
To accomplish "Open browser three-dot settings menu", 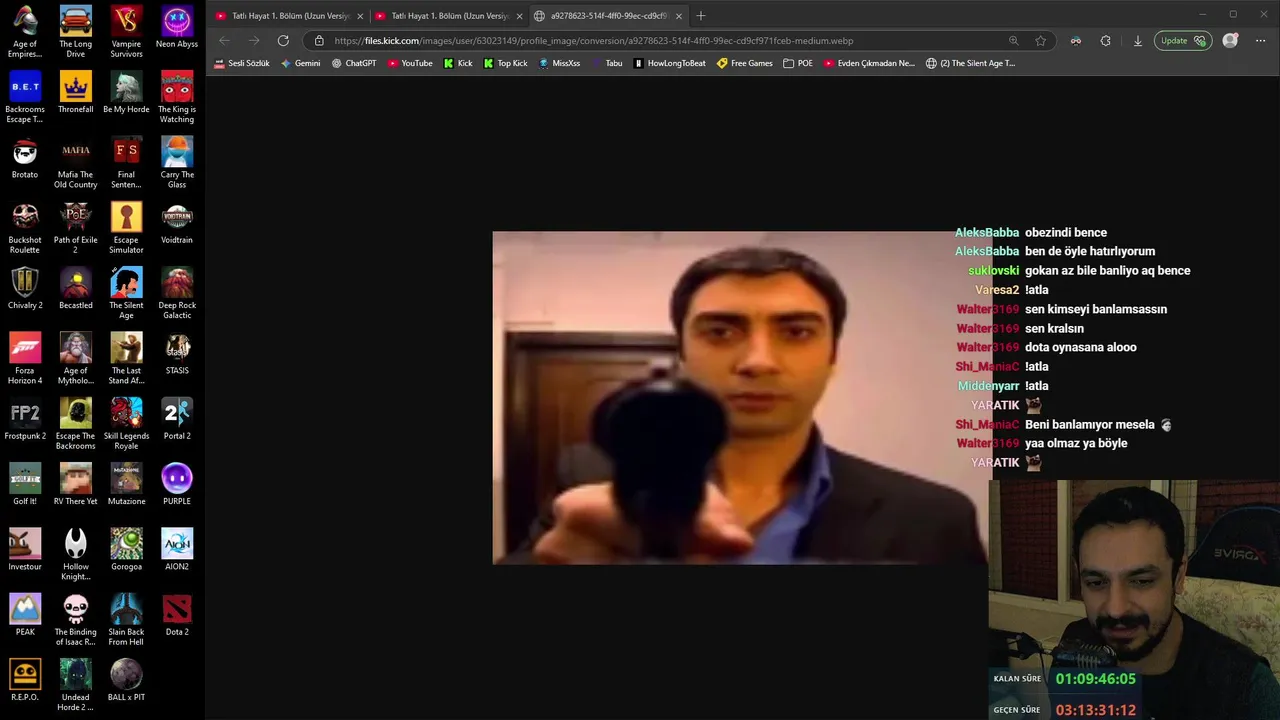I will coord(1260,41).
